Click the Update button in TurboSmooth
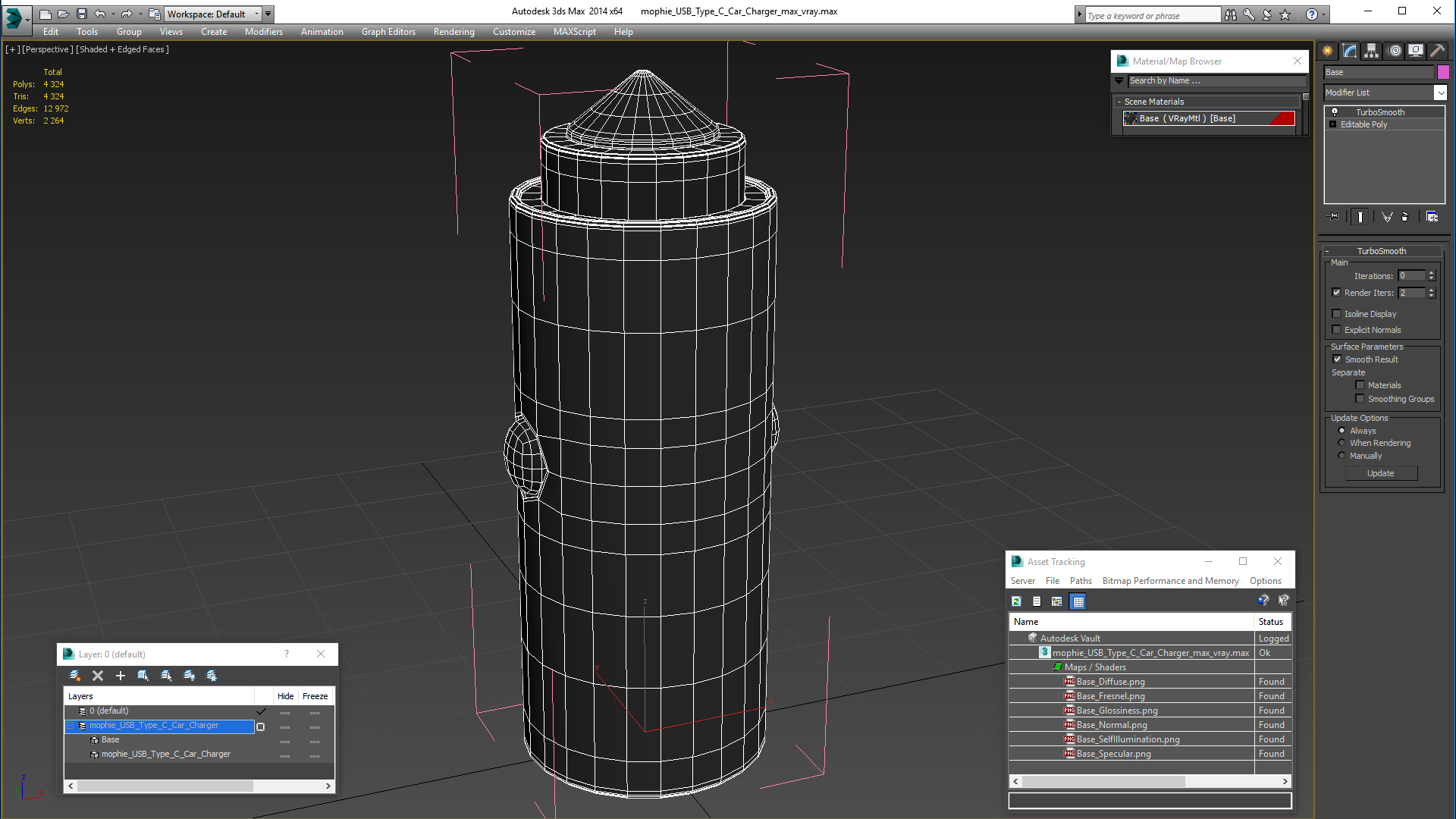Screen dimensions: 1456x819 [x=1381, y=473]
